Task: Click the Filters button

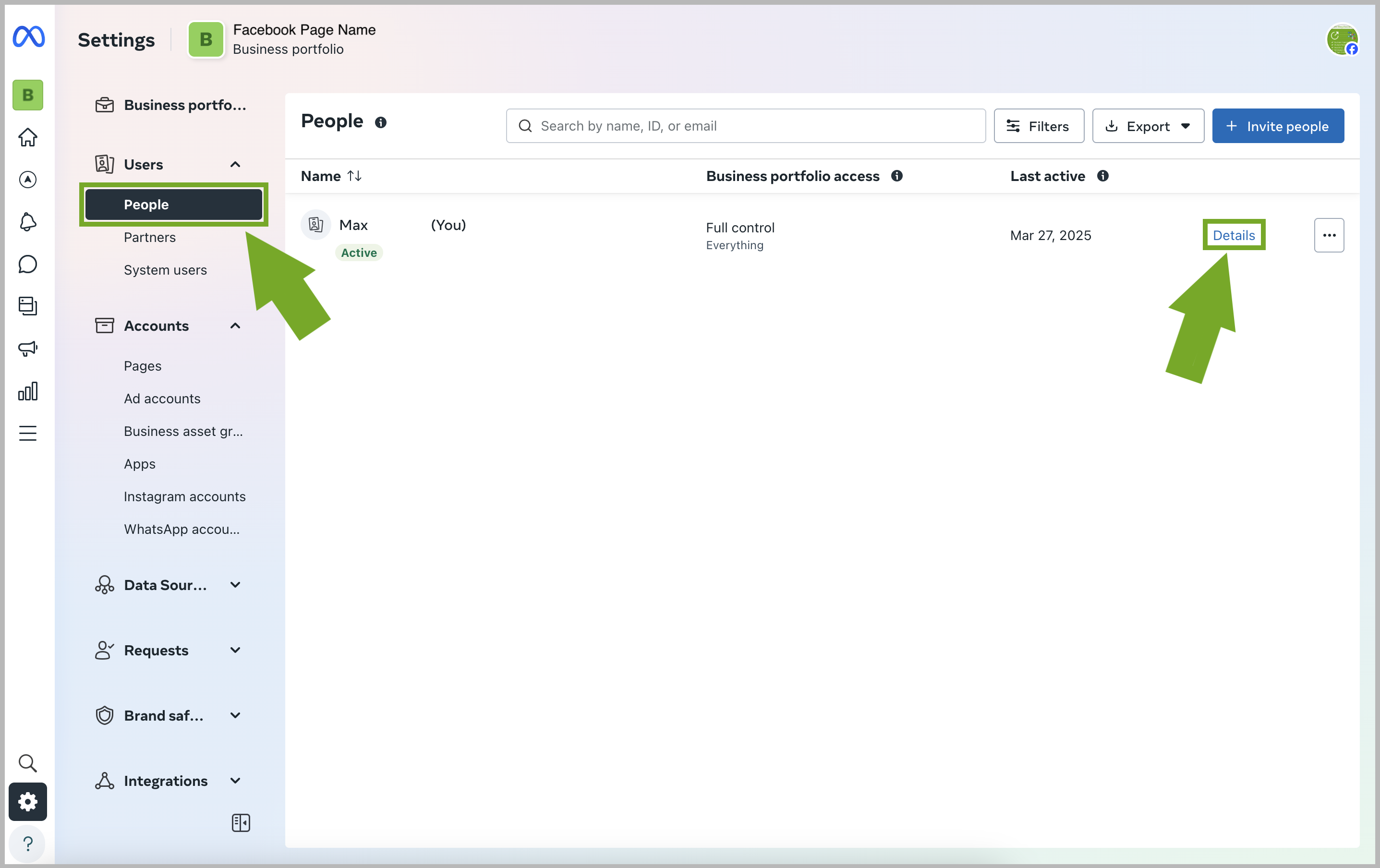Action: pyautogui.click(x=1039, y=126)
